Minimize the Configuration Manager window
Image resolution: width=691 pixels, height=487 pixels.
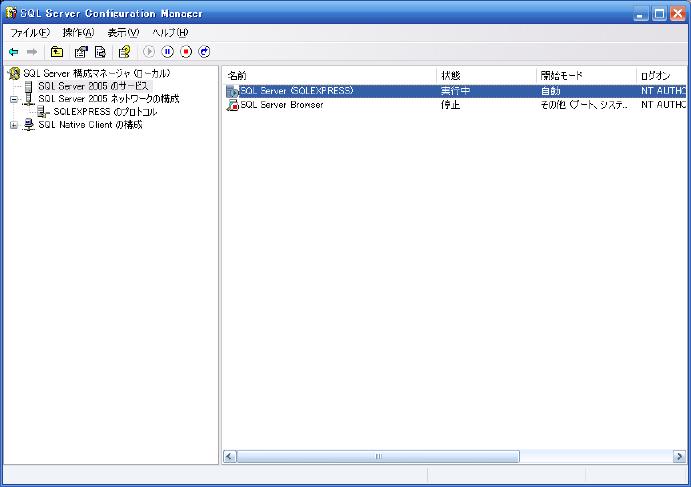tap(641, 14)
